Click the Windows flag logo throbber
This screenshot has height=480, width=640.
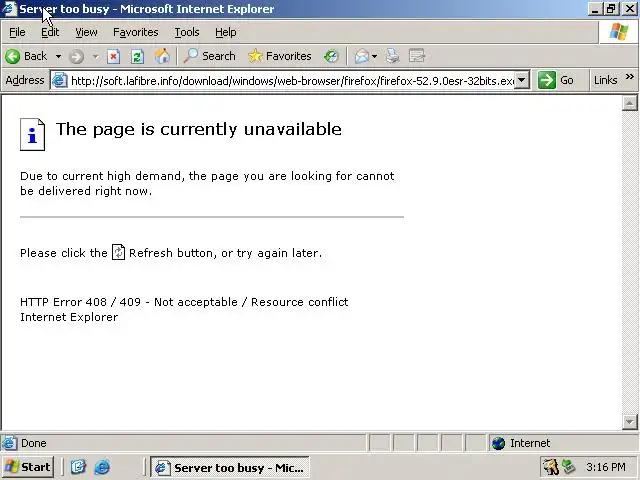(618, 32)
